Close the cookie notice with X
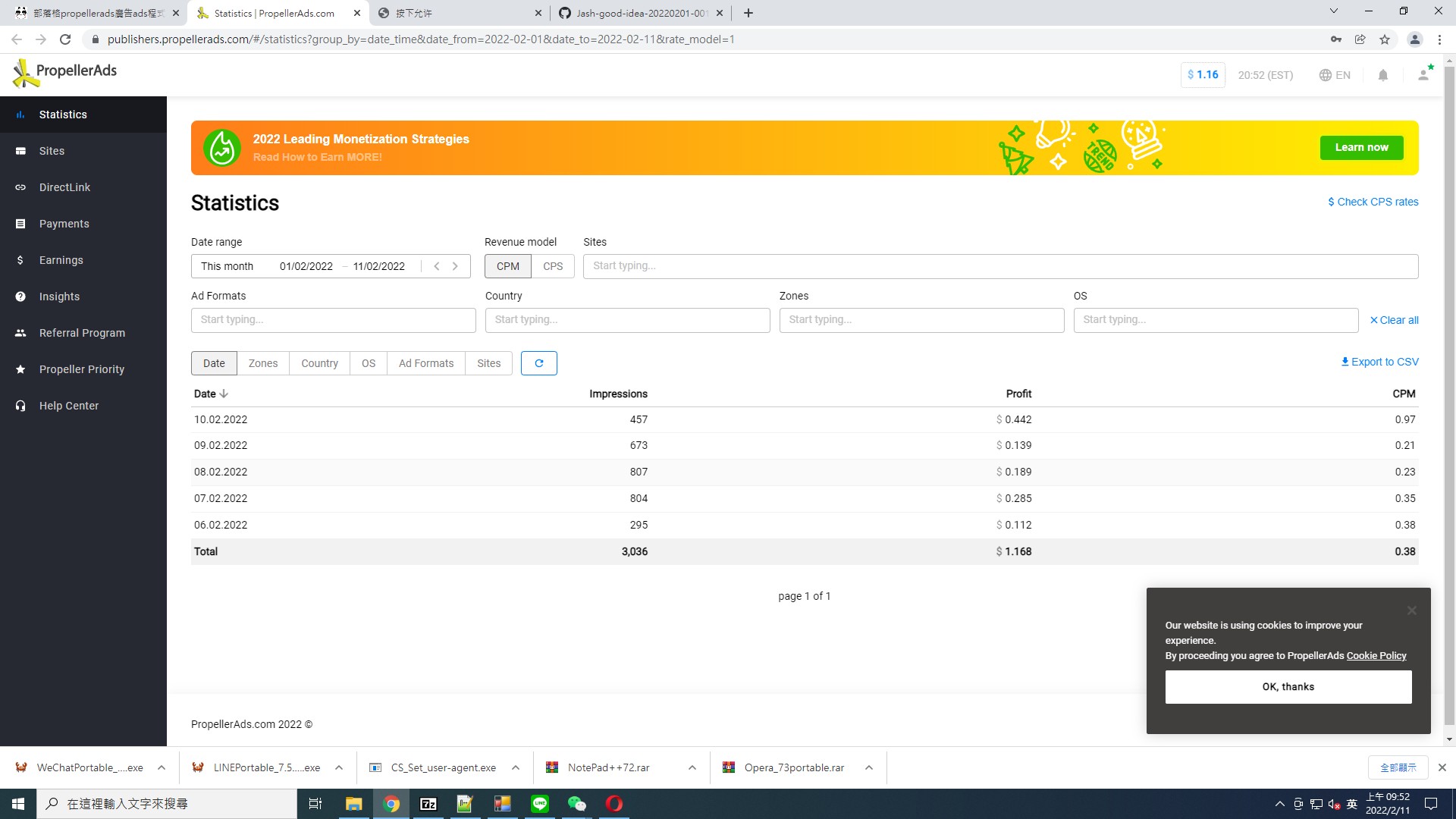Screen dimensions: 1456x819 pyautogui.click(x=1411, y=610)
